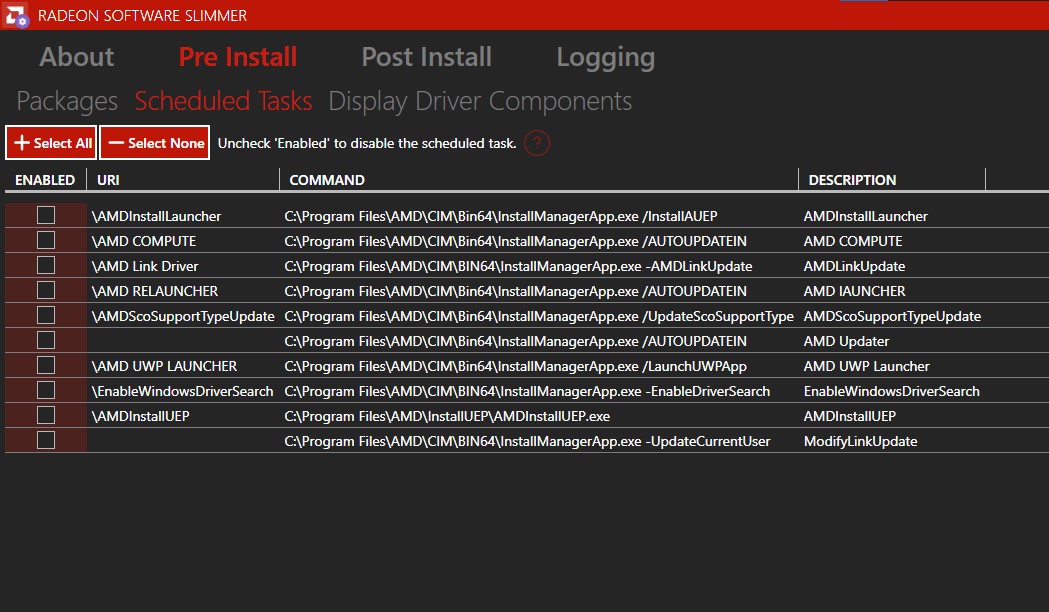Toggle the AMD COMPUTE task checkbox

pyautogui.click(x=46, y=240)
